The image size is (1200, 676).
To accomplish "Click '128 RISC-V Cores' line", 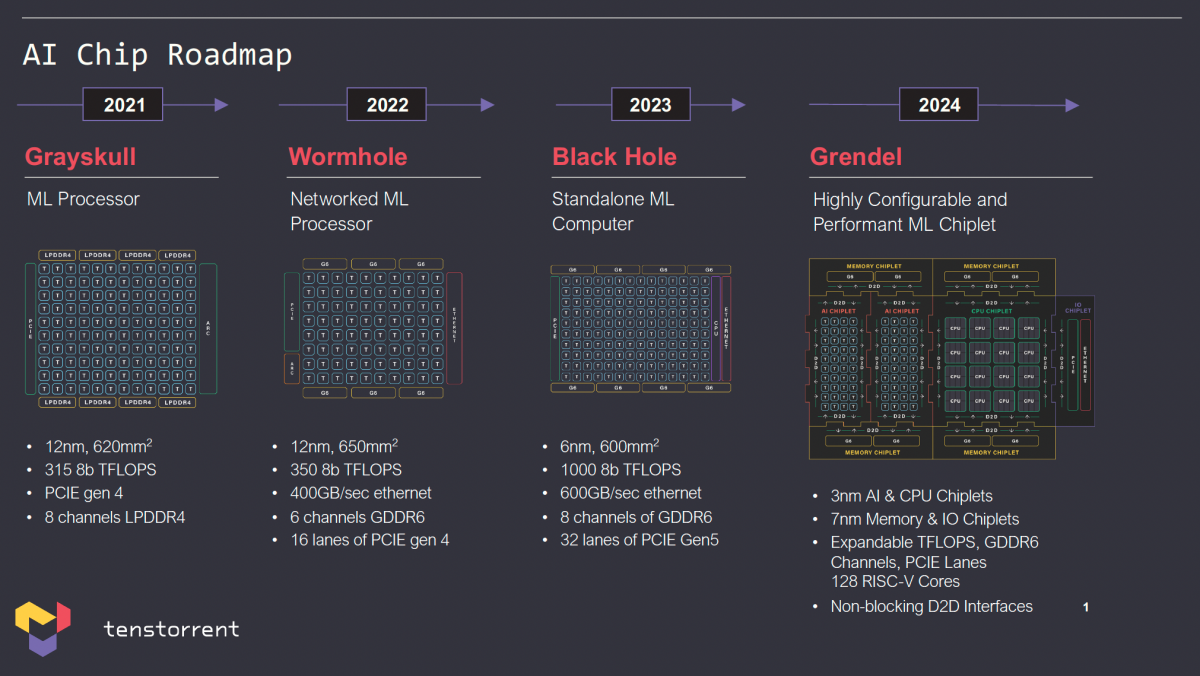I will (895, 581).
